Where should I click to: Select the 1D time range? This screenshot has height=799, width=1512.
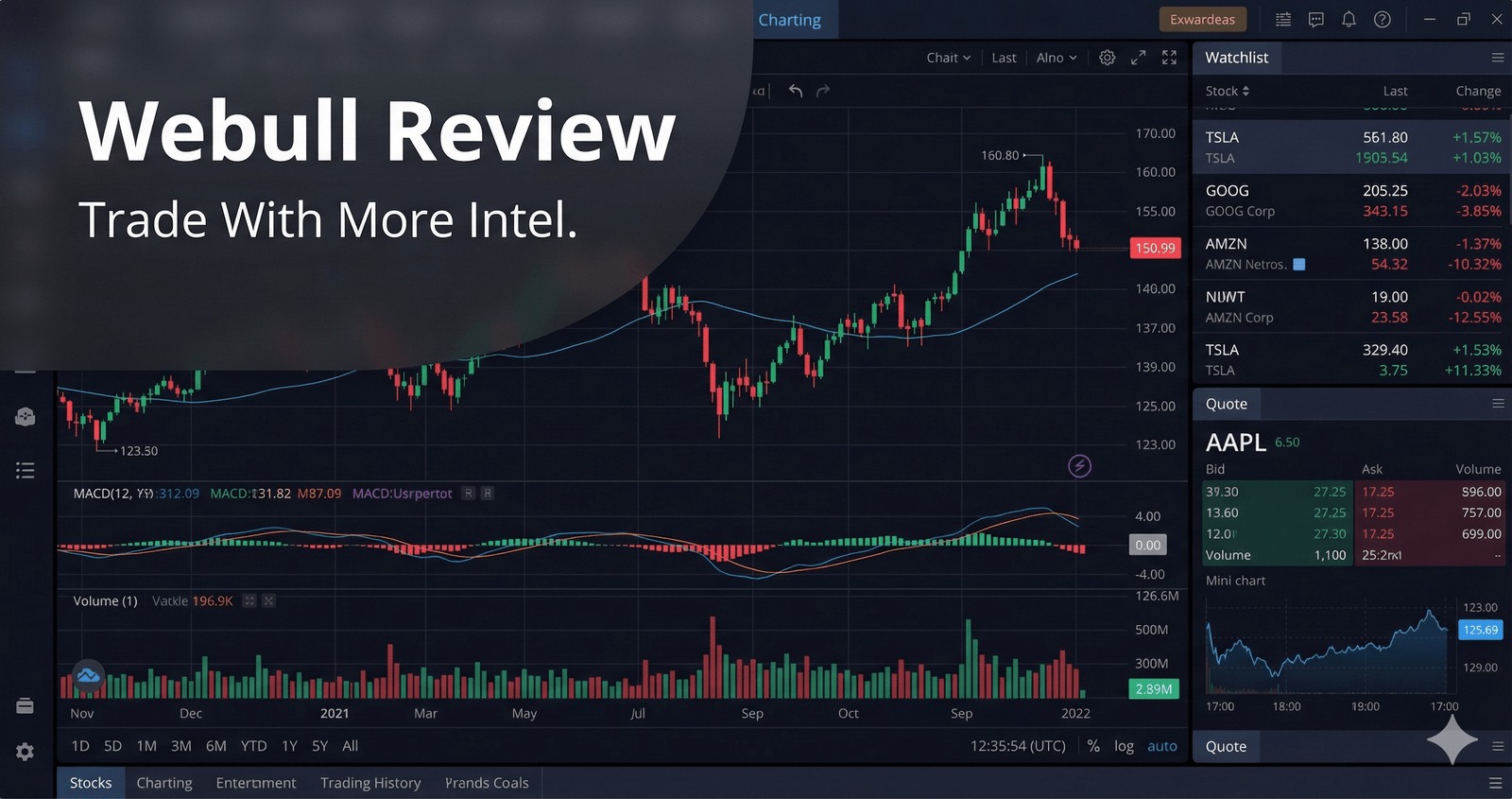[x=80, y=746]
